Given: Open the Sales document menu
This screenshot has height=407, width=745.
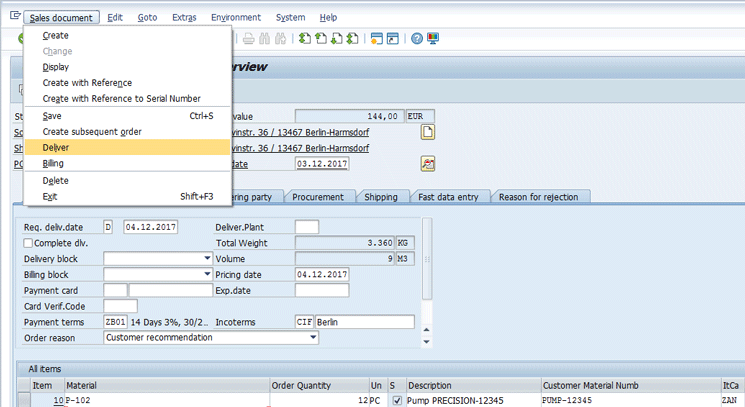Looking at the screenshot, I should click(61, 18).
